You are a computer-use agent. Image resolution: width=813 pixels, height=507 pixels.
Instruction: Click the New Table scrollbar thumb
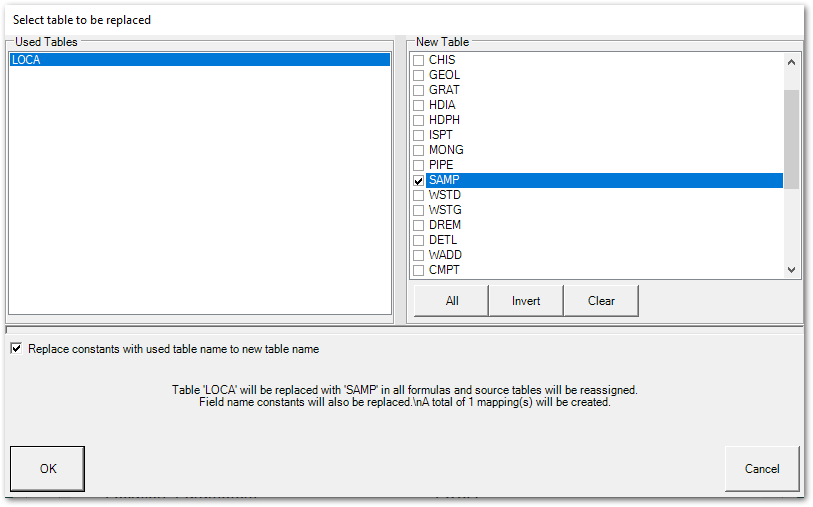791,139
